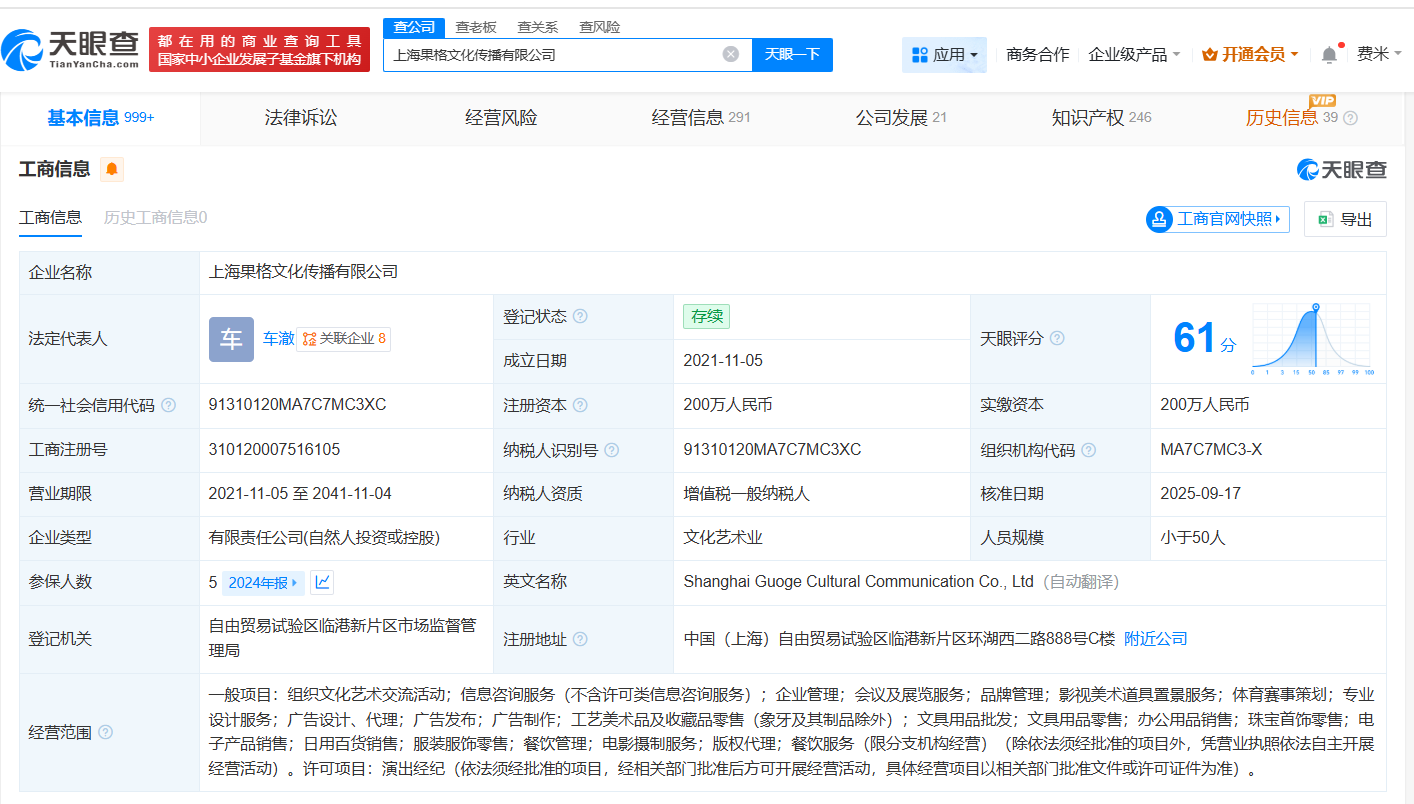Switch to the 法律诉讼 tab
Viewport: 1414px width, 804px height.
tap(300, 117)
